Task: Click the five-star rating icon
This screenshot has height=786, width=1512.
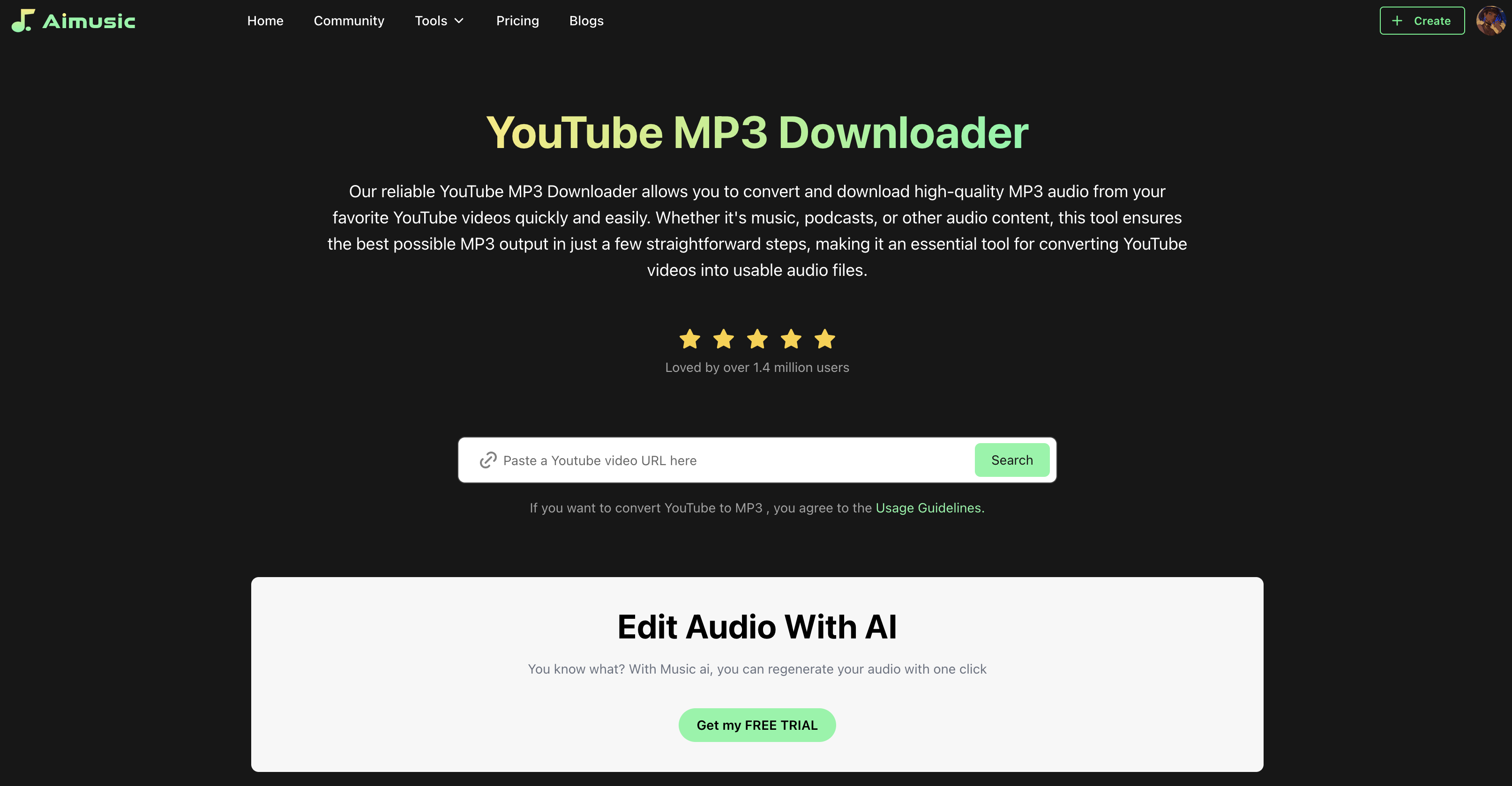Action: pos(756,338)
